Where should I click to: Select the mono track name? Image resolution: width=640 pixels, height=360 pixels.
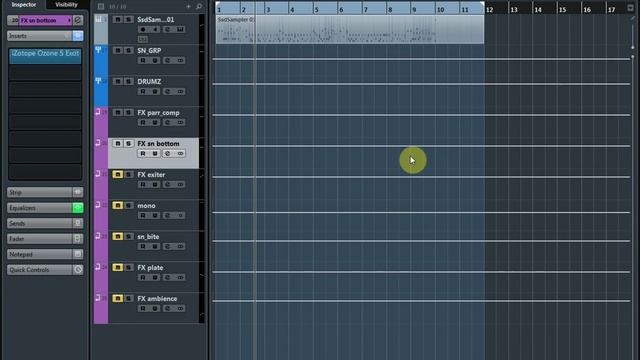tap(146, 206)
